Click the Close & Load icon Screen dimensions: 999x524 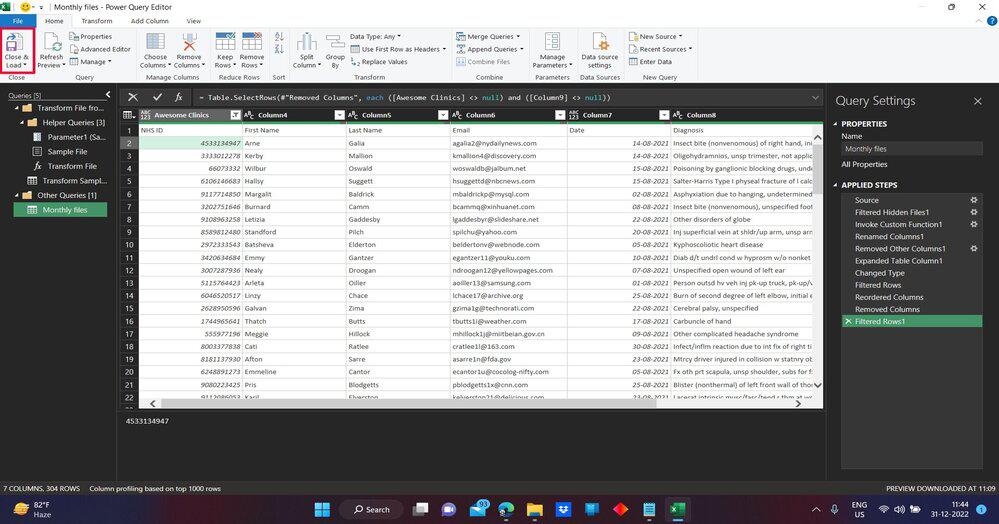(x=13, y=43)
